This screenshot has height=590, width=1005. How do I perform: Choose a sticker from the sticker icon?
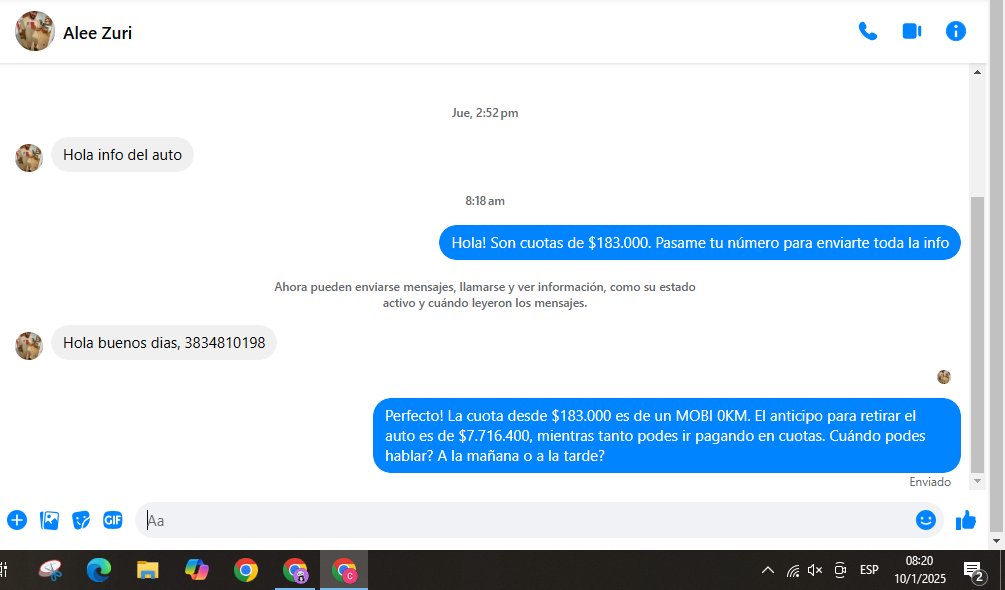point(81,520)
